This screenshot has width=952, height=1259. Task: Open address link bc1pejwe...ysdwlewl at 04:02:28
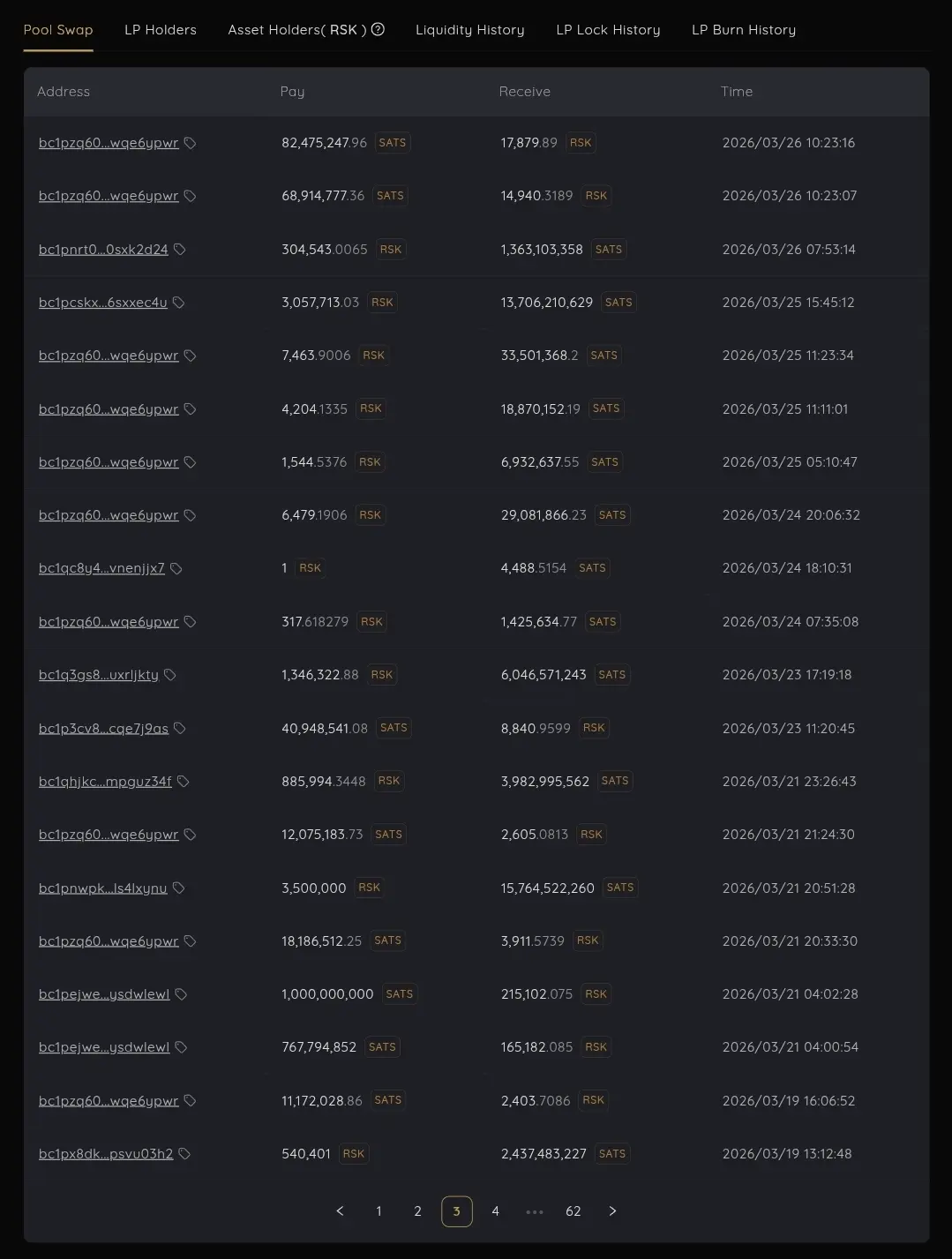tap(104, 994)
